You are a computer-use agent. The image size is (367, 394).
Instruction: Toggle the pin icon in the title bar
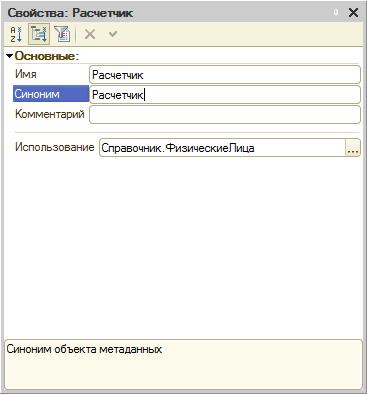tap(336, 12)
